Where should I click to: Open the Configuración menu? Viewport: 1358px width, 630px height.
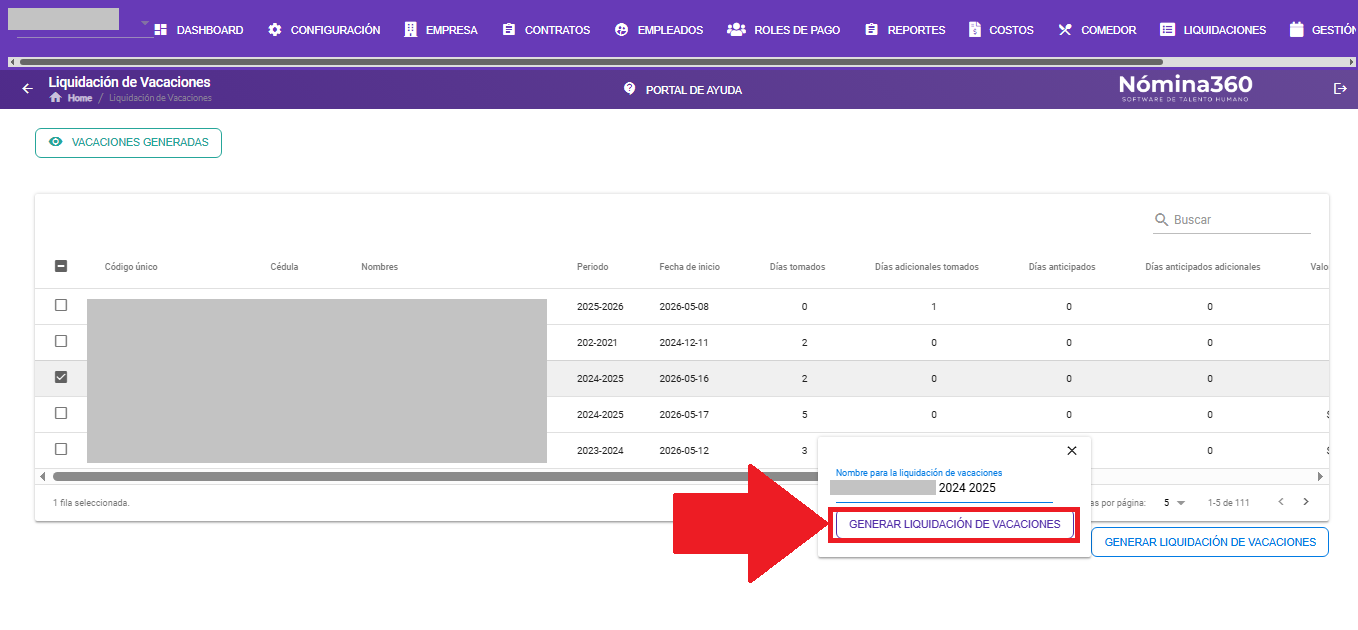point(324,30)
